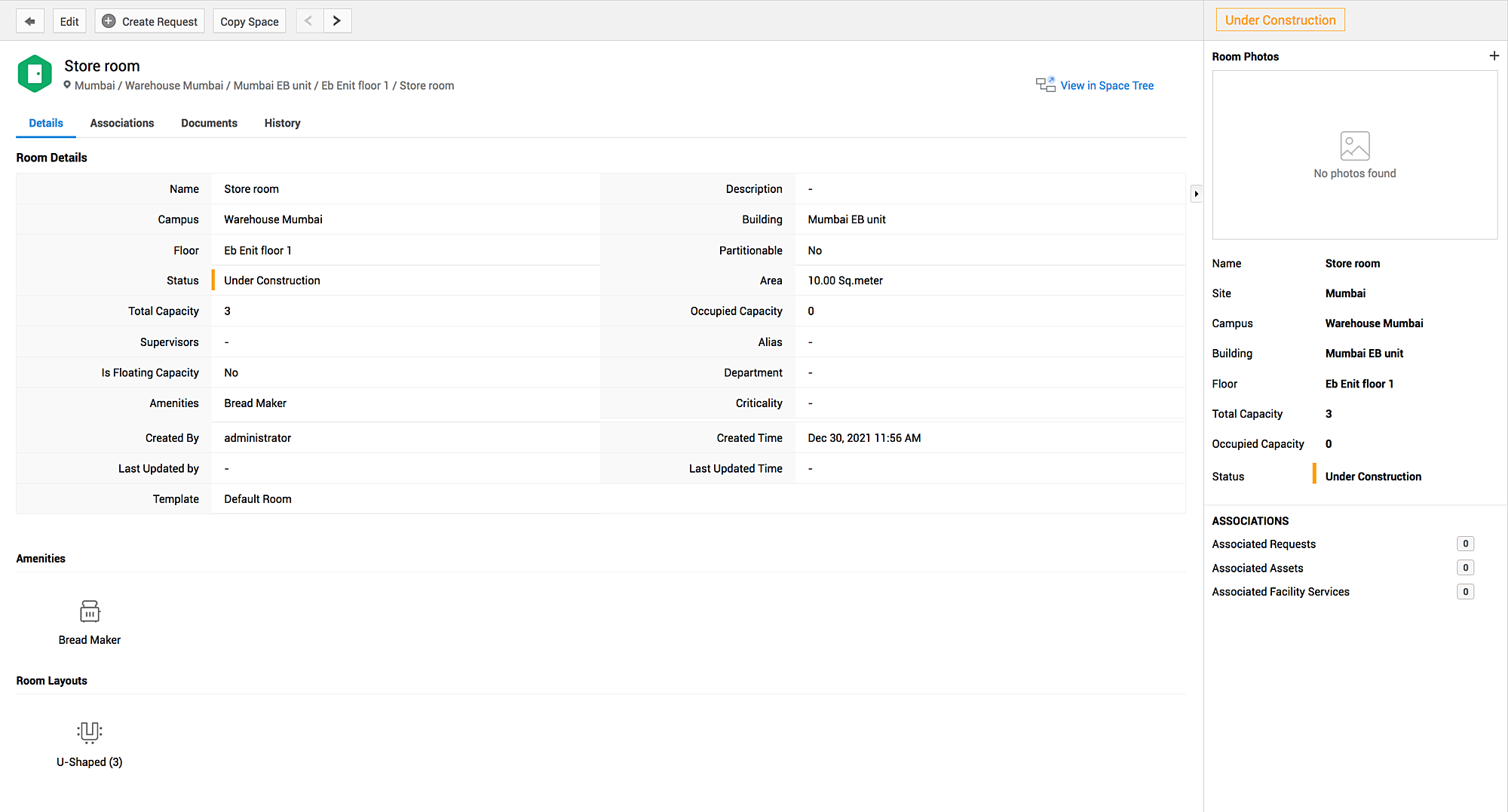Click Associated Requests label

pos(1264,544)
